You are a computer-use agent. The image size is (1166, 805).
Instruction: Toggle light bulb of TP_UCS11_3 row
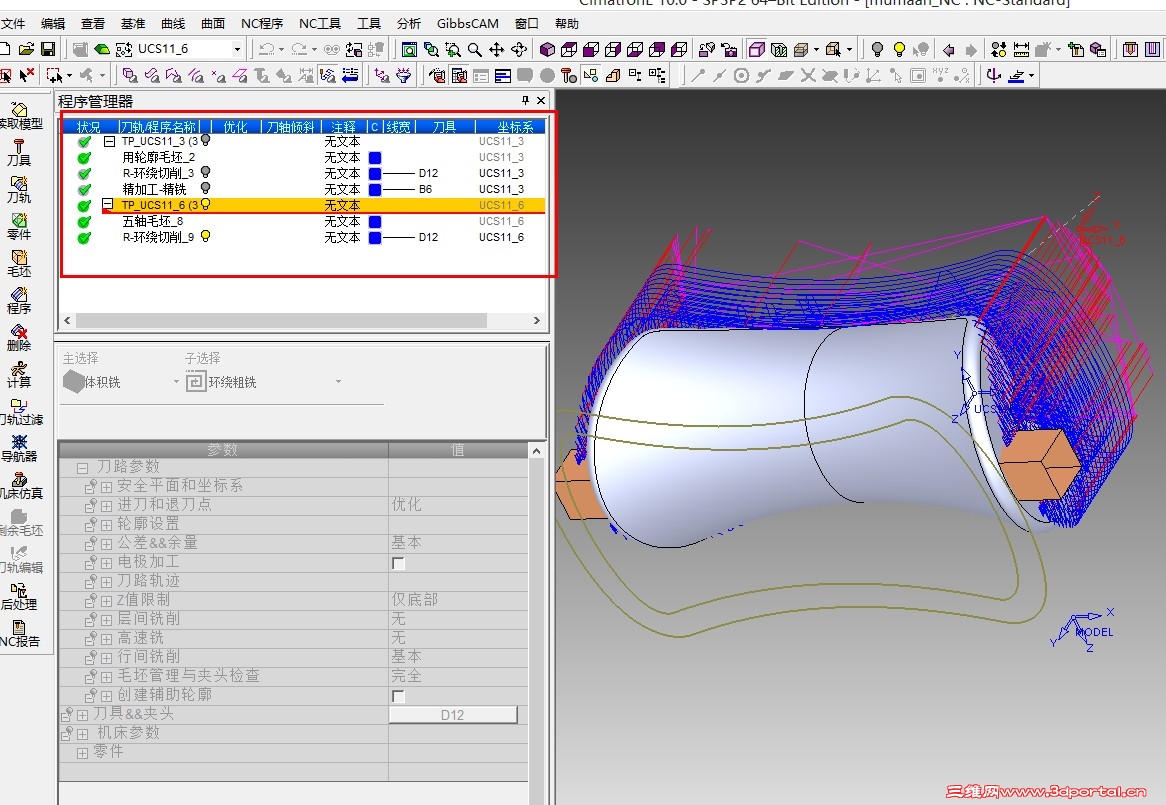205,140
